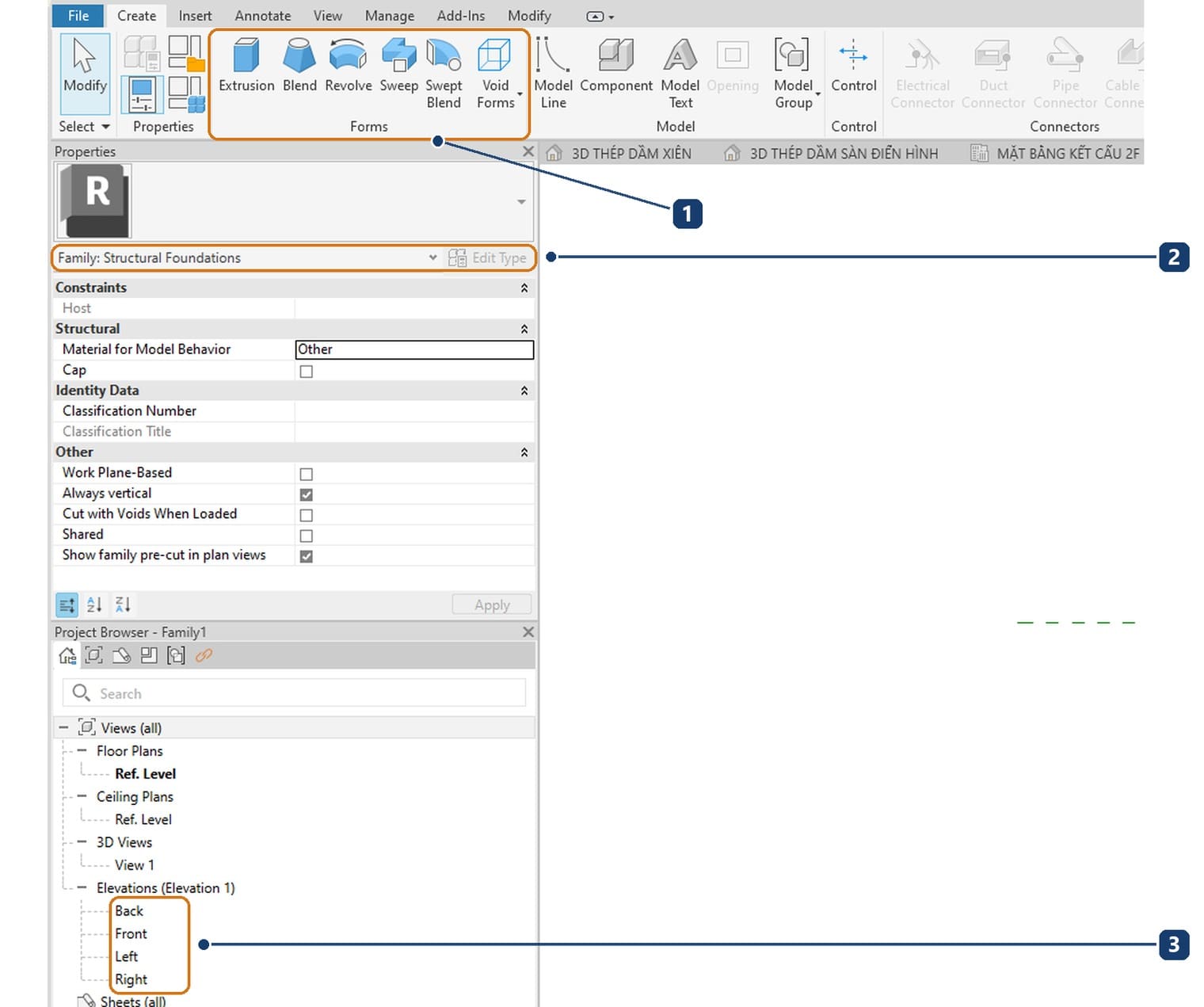This screenshot has height=1007, width=1204.
Task: Toggle the Shared checkbox
Action: pyautogui.click(x=307, y=536)
